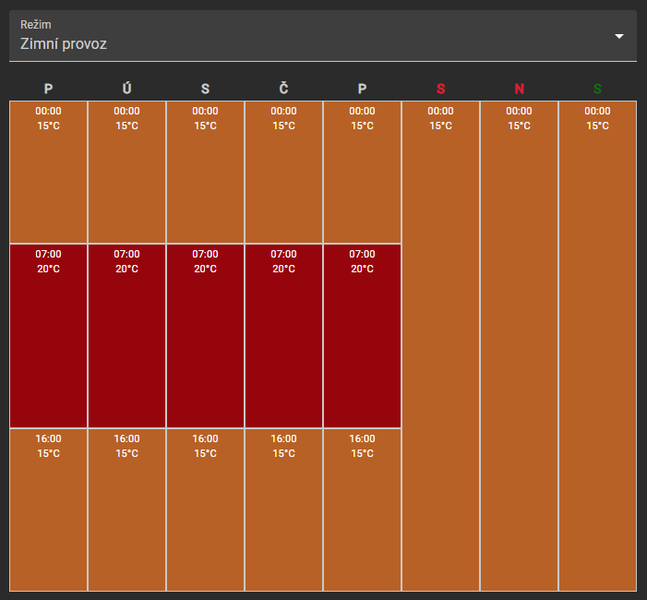Open 00:00 15°C block in Č column
The width and height of the screenshot is (647, 600).
point(283,172)
